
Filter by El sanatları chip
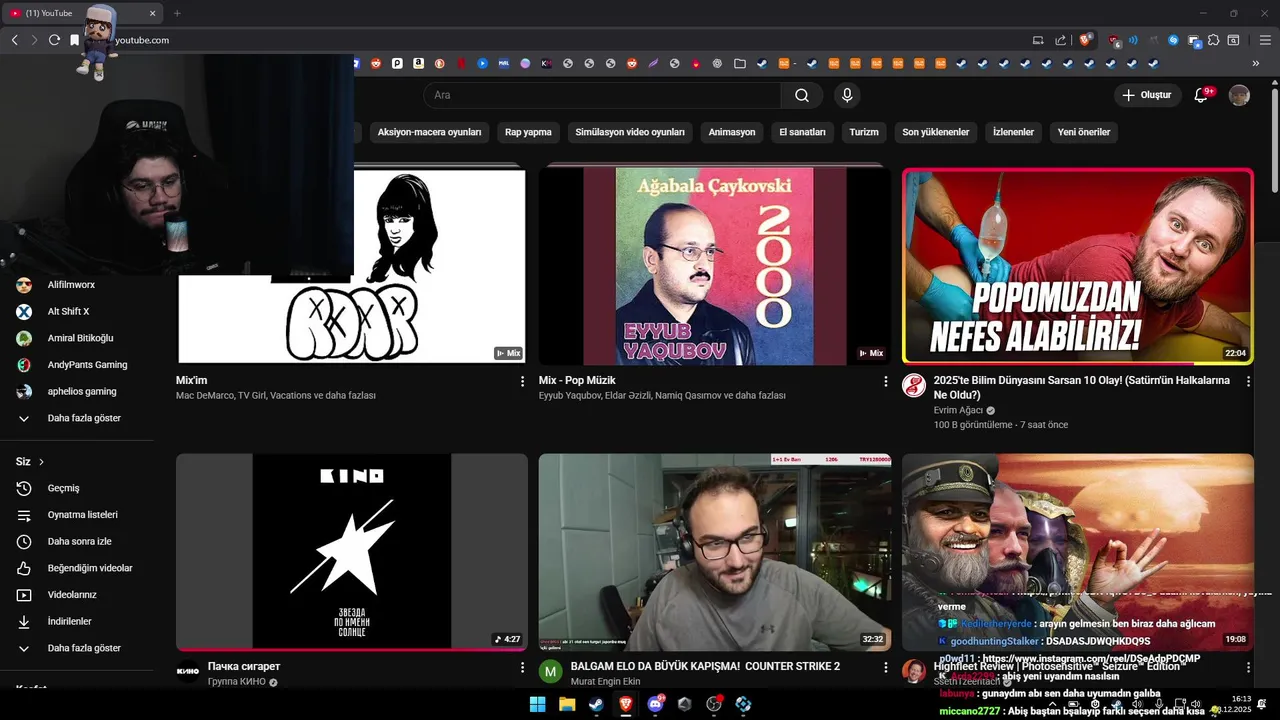803,132
